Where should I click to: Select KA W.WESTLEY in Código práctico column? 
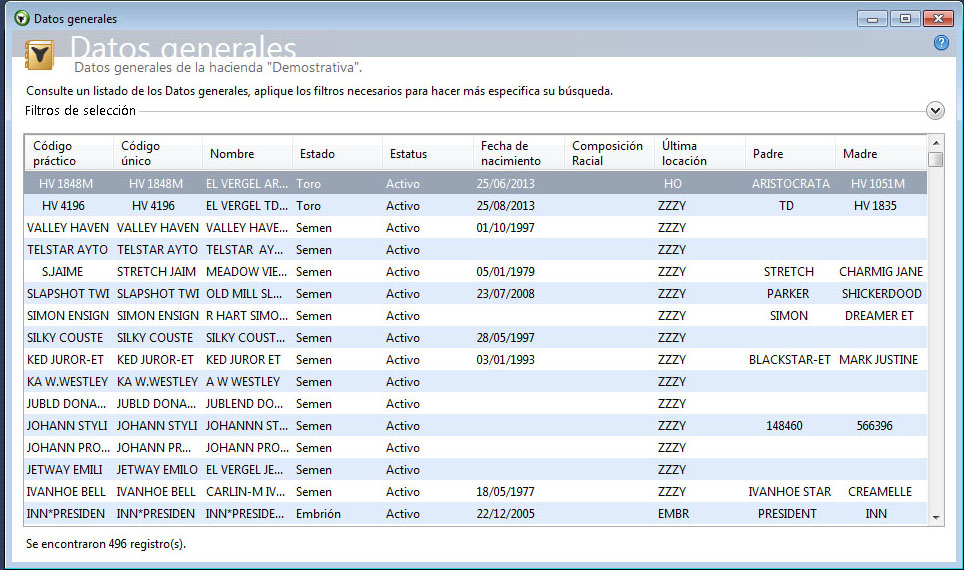(67, 382)
